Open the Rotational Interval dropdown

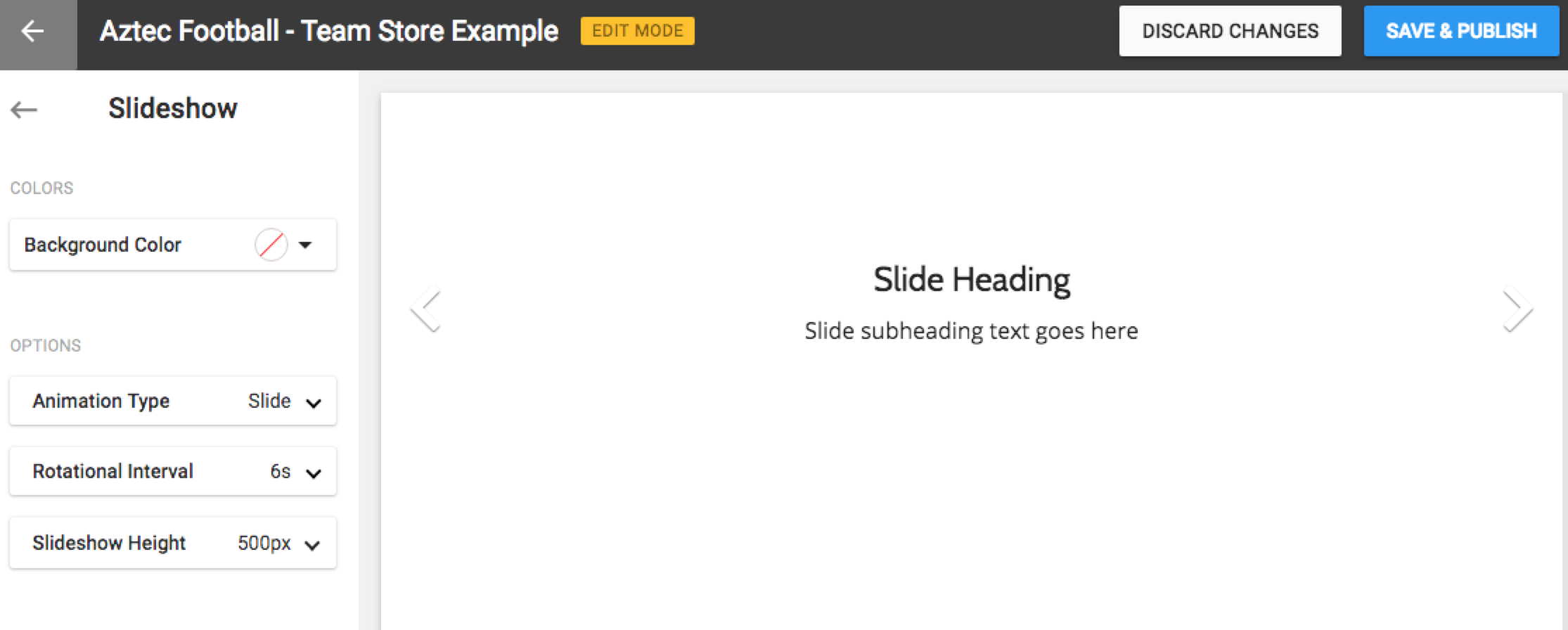pos(172,472)
